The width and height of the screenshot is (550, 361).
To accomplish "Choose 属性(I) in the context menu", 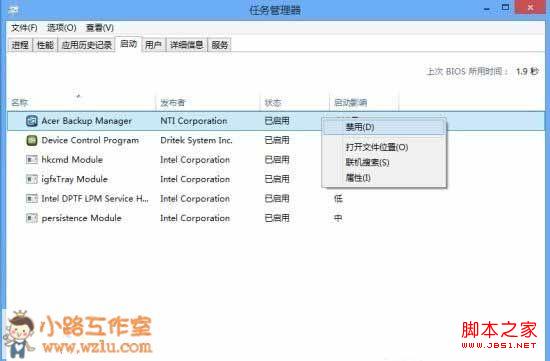I will 384,178.
